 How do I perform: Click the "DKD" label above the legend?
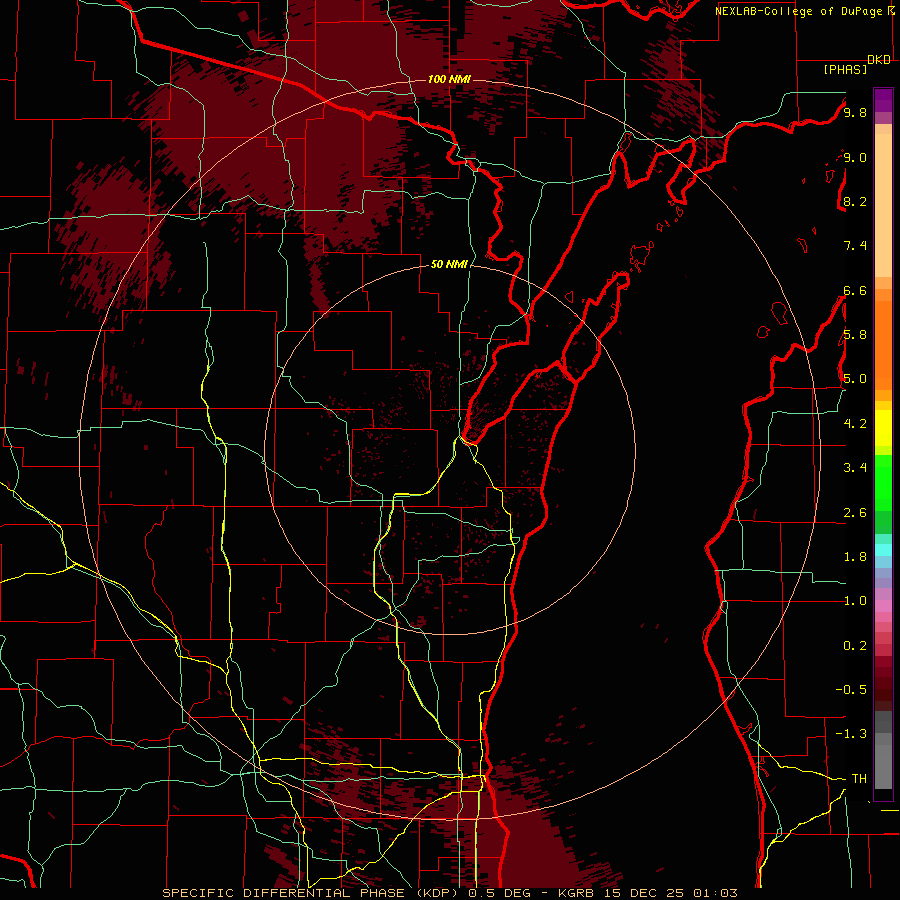(x=879, y=60)
